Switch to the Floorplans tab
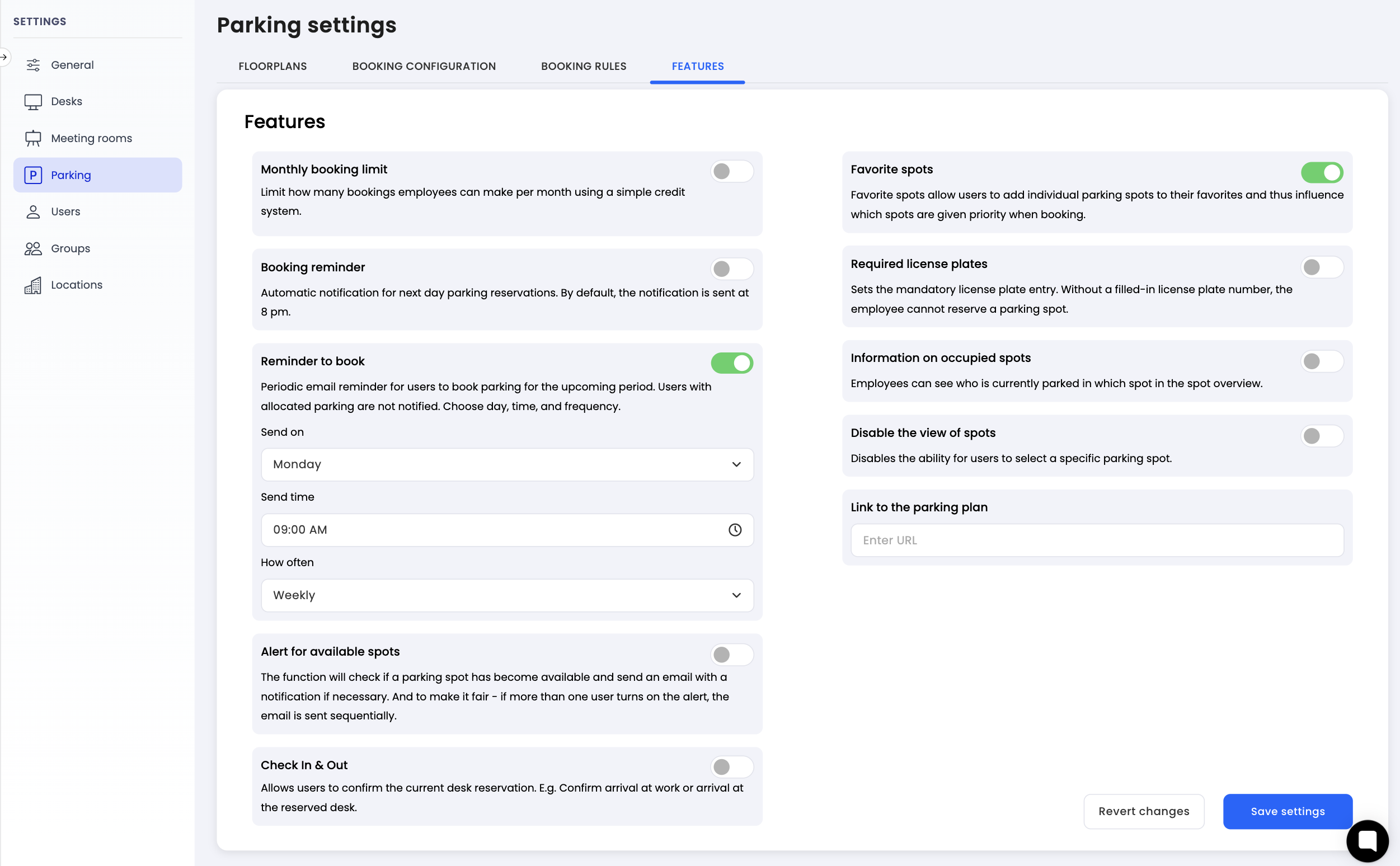This screenshot has width=1400, height=866. (273, 67)
